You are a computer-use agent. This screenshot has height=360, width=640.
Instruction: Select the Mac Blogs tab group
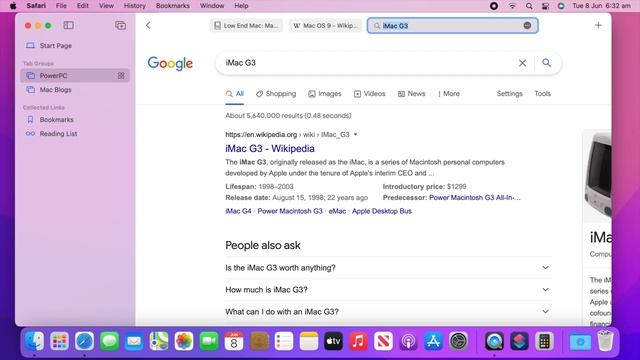75,90
